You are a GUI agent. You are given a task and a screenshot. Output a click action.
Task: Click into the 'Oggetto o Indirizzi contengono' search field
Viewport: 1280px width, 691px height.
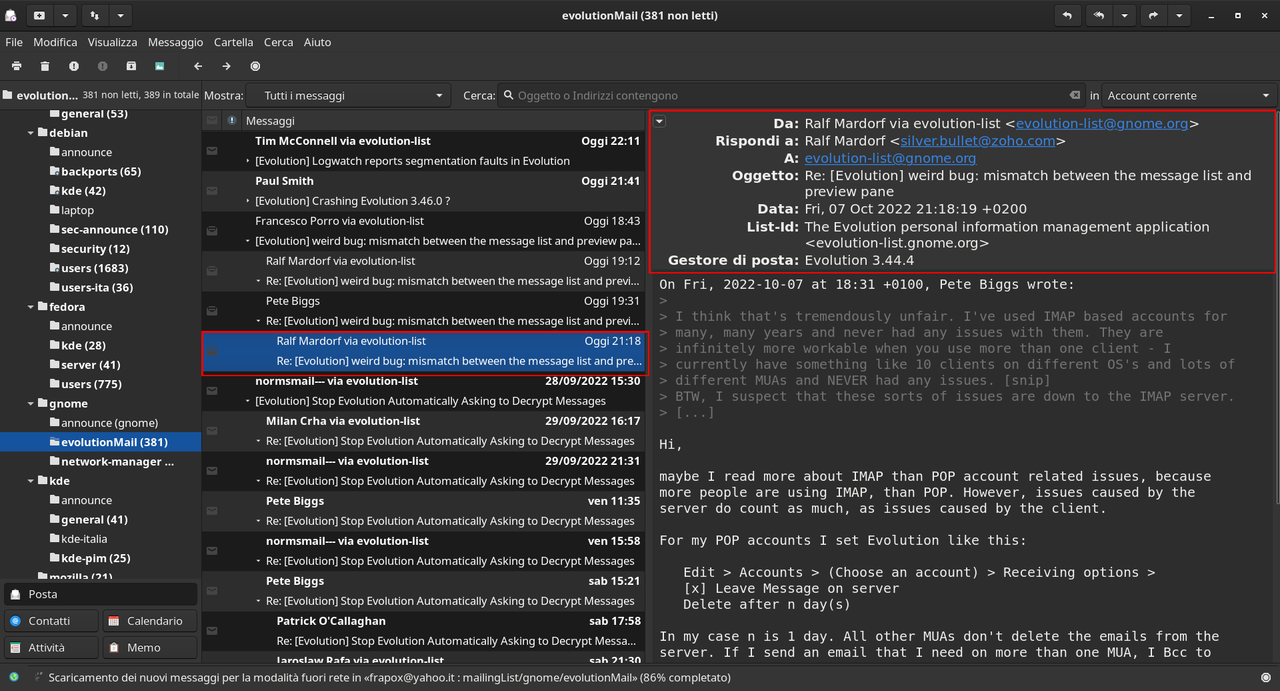click(x=790, y=96)
